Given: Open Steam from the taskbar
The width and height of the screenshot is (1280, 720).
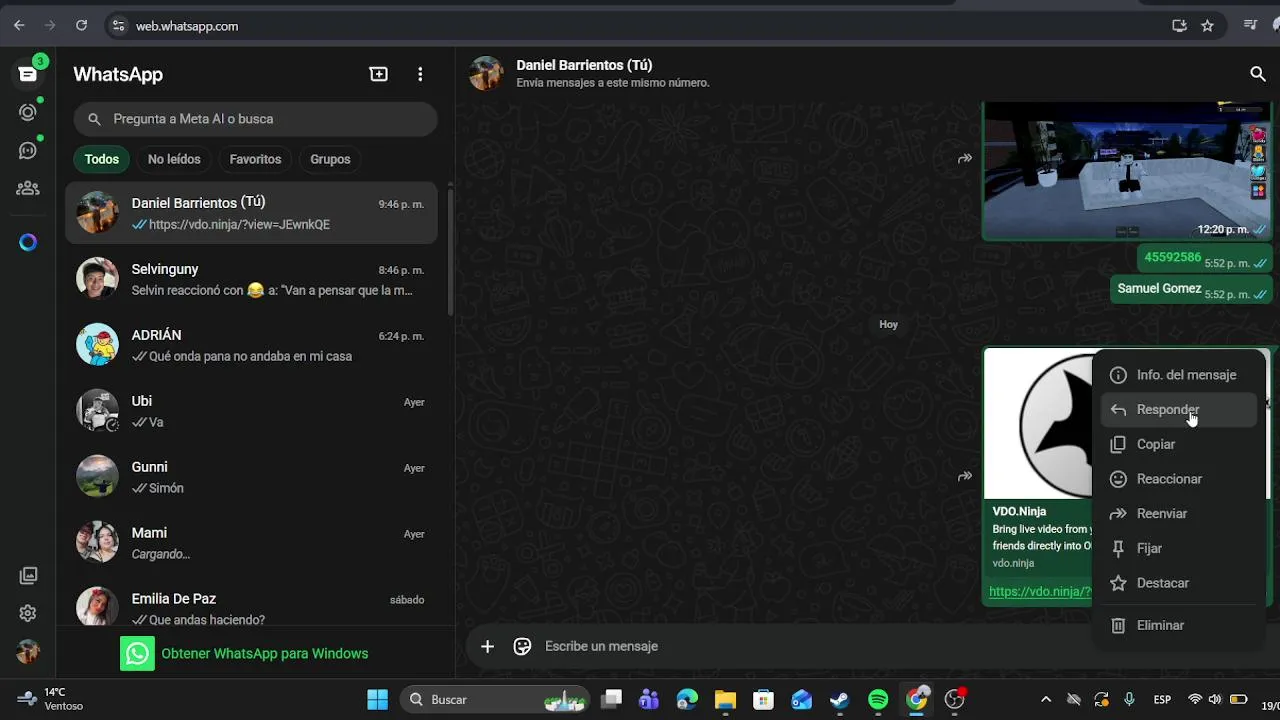Looking at the screenshot, I should point(840,700).
